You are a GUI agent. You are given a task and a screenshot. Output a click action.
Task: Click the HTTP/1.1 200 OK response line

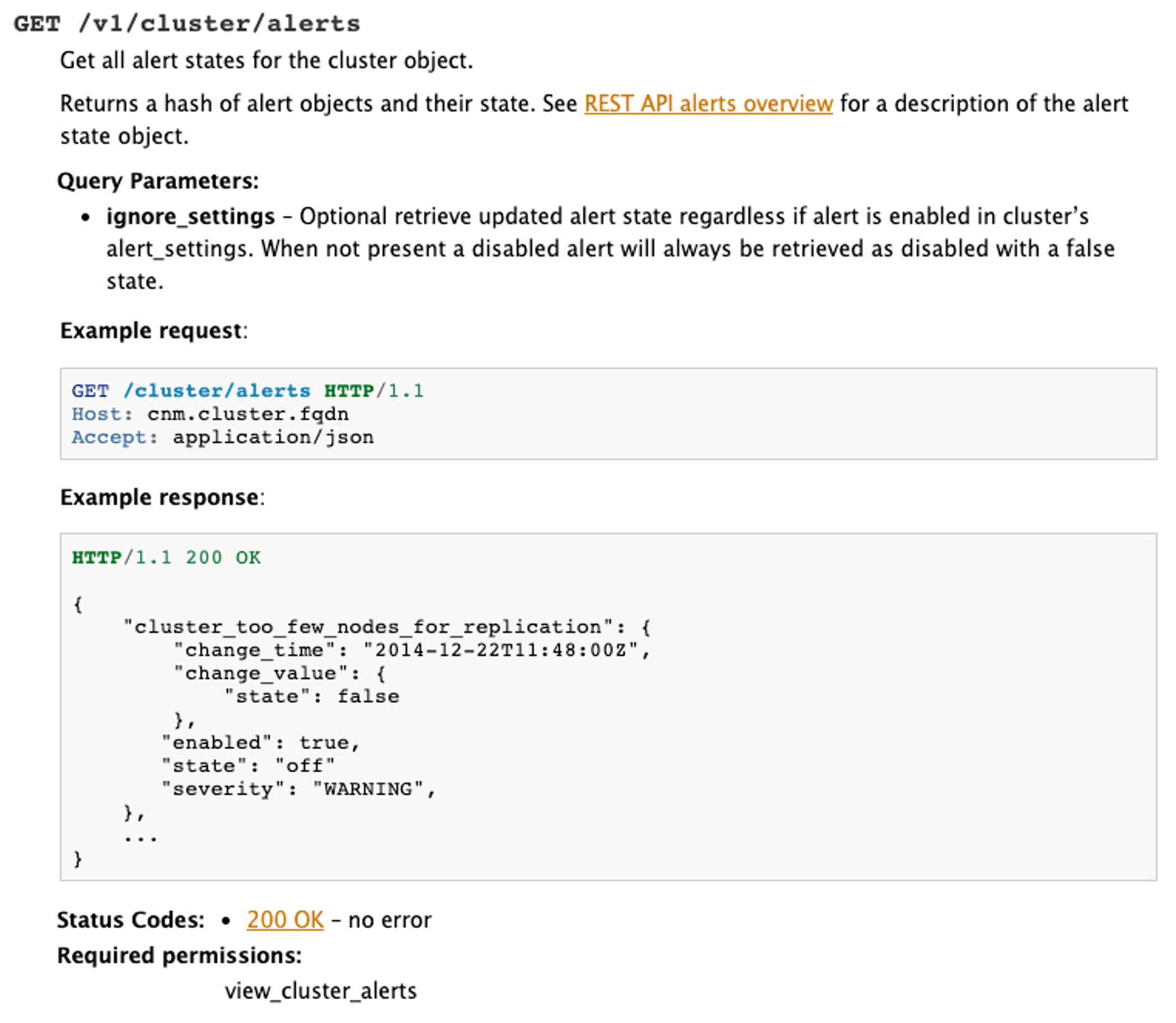166,557
